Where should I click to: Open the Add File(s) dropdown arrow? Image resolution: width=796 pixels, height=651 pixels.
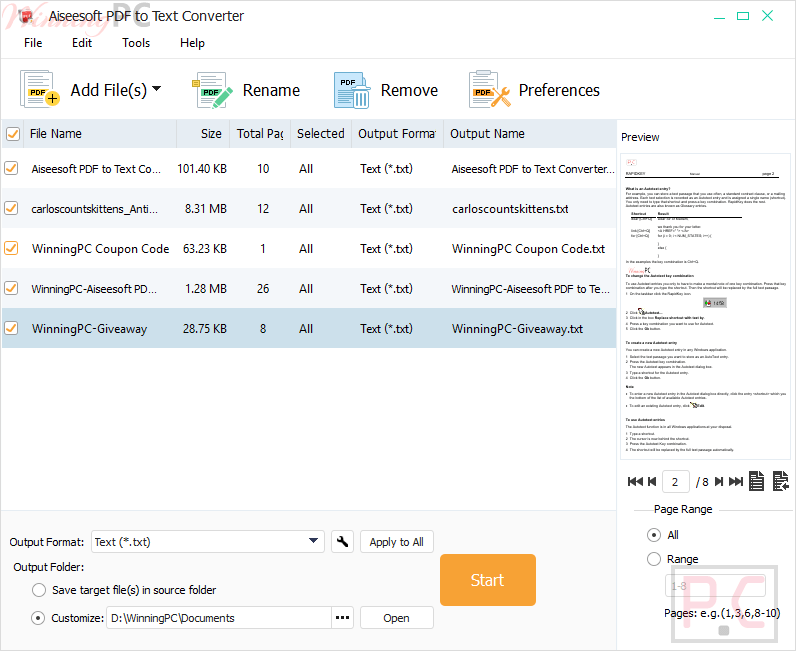[157, 89]
